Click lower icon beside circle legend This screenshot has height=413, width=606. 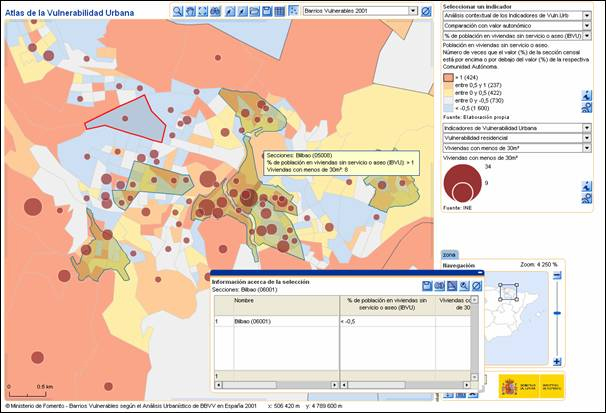pos(587,198)
